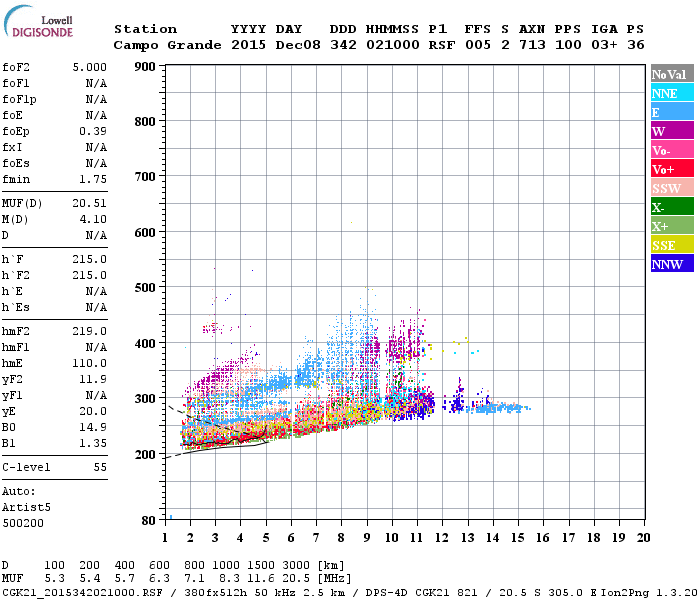This screenshot has height=600, width=700.
Task: Click the RSF value under P1
Action: 442,45
